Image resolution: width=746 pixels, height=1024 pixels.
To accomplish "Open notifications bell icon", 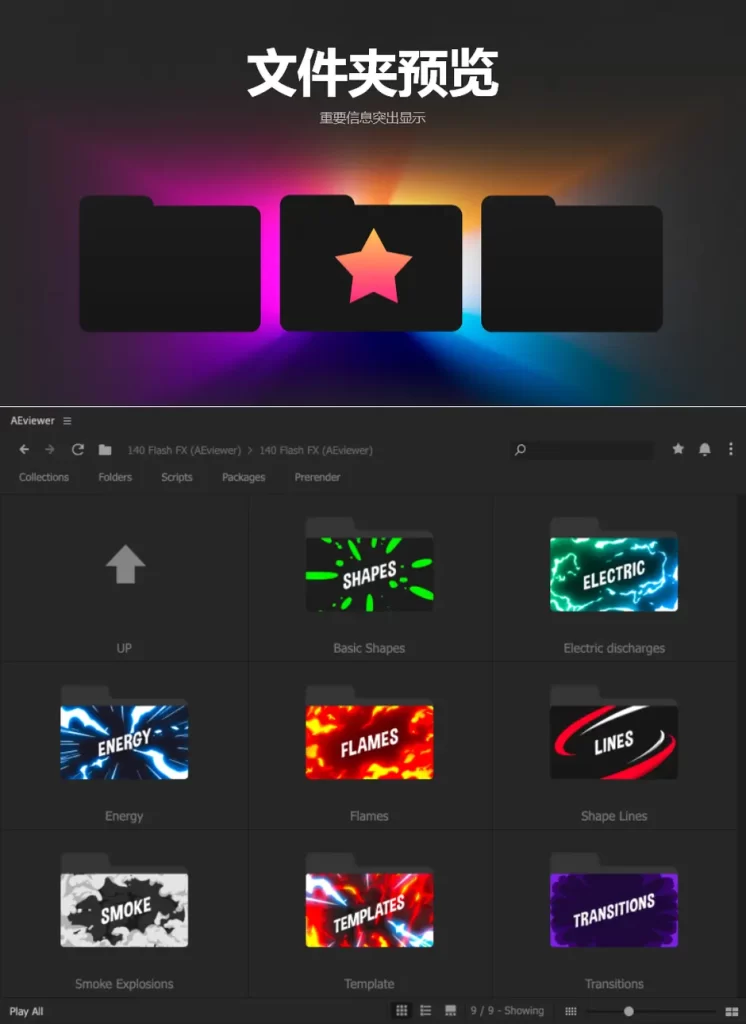I will [x=704, y=450].
